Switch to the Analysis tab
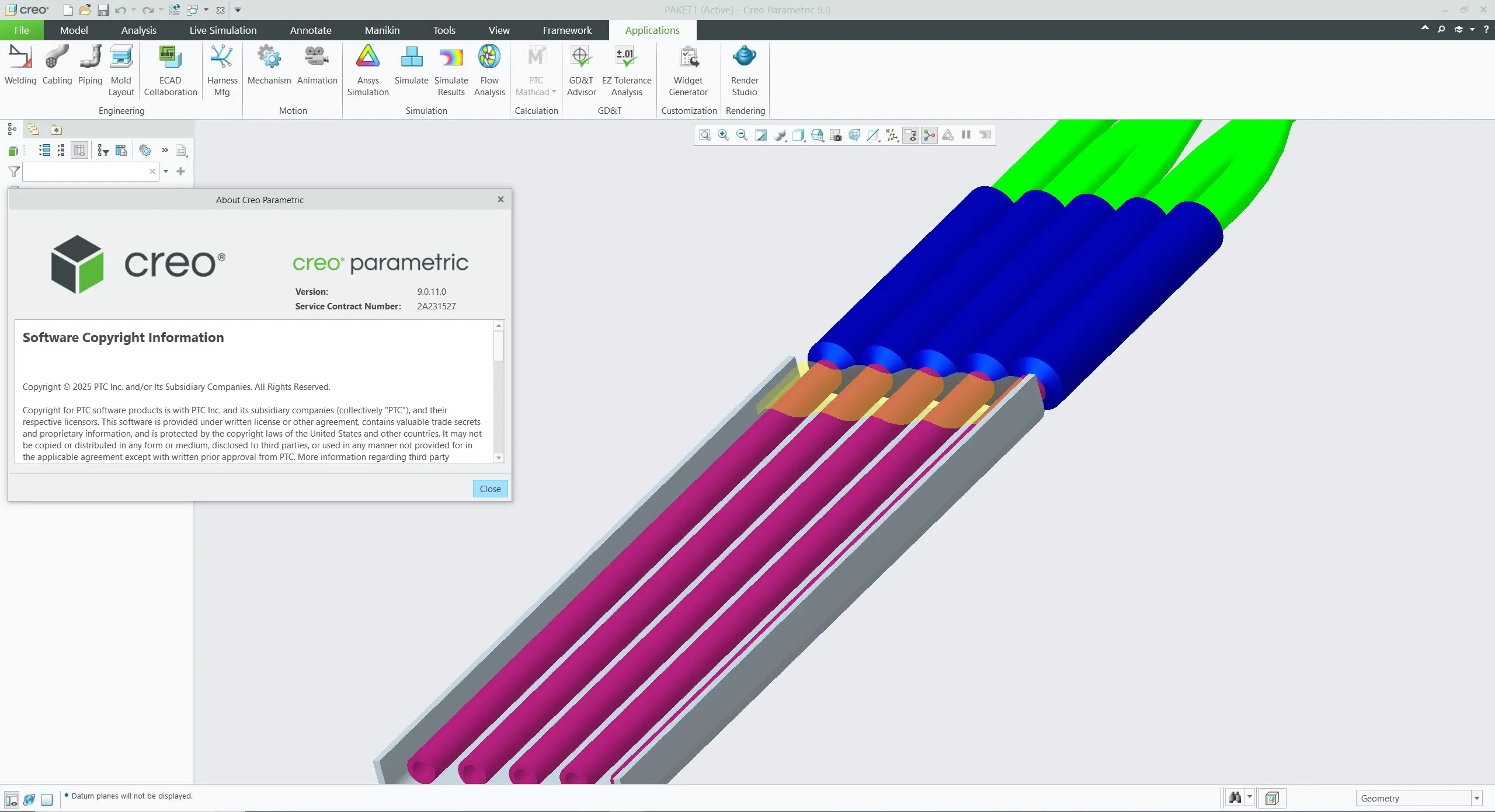This screenshot has width=1495, height=812. pos(139,30)
